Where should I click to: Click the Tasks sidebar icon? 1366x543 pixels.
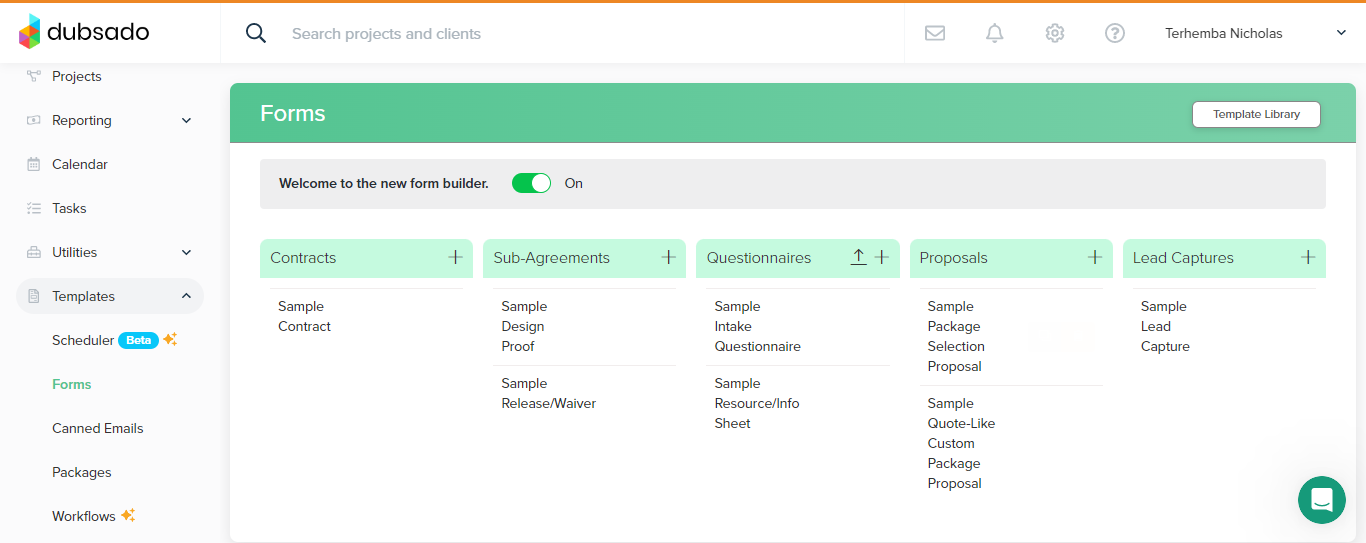(34, 208)
